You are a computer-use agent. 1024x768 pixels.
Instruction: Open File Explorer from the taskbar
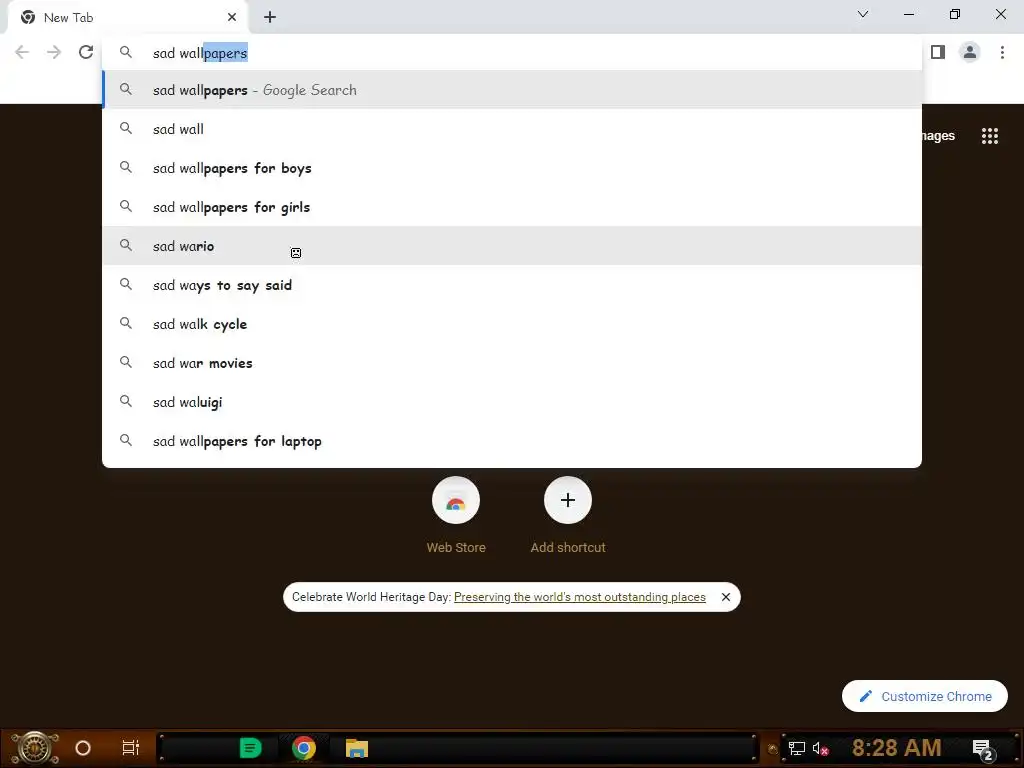coord(357,748)
